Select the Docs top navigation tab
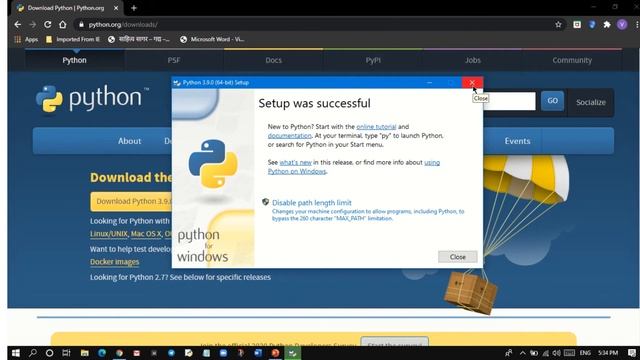 click(273, 60)
